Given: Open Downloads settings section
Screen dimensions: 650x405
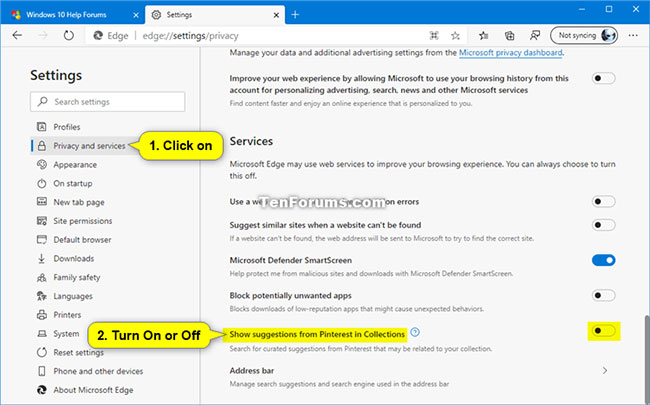Looking at the screenshot, I should coord(74,259).
